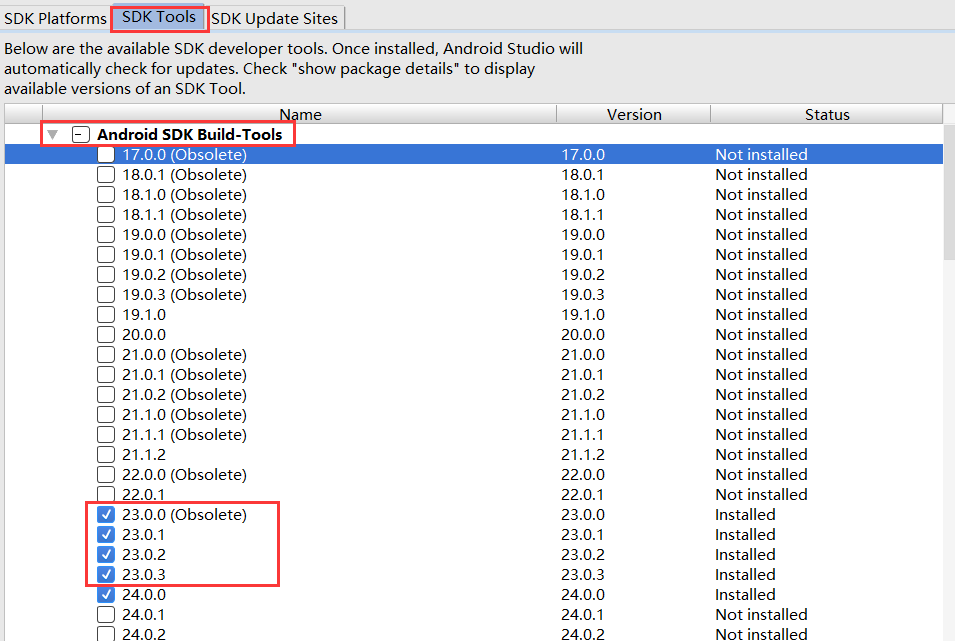Click version cell '21.1.1'
Screen dimensions: 955x641
click(583, 434)
